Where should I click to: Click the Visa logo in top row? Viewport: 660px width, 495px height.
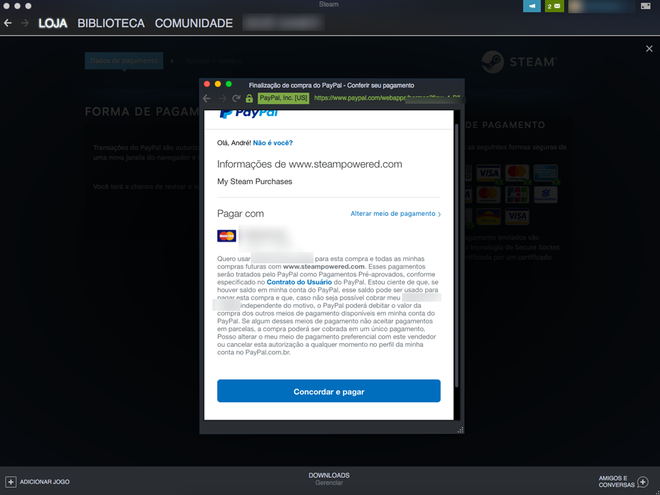(488, 173)
